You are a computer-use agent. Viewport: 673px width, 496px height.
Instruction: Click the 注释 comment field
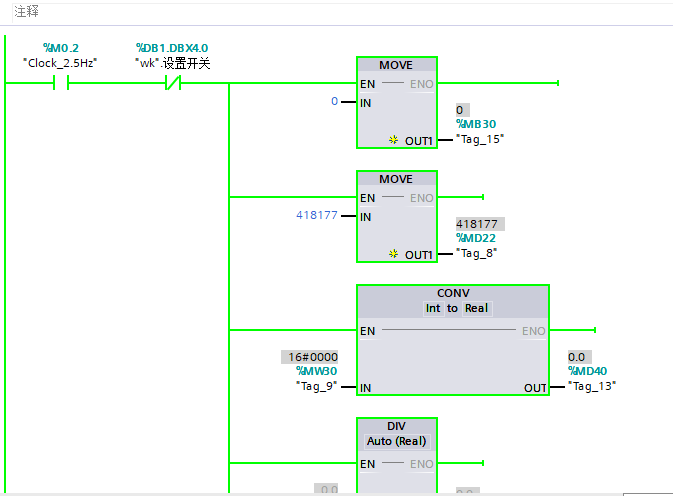click(26, 10)
